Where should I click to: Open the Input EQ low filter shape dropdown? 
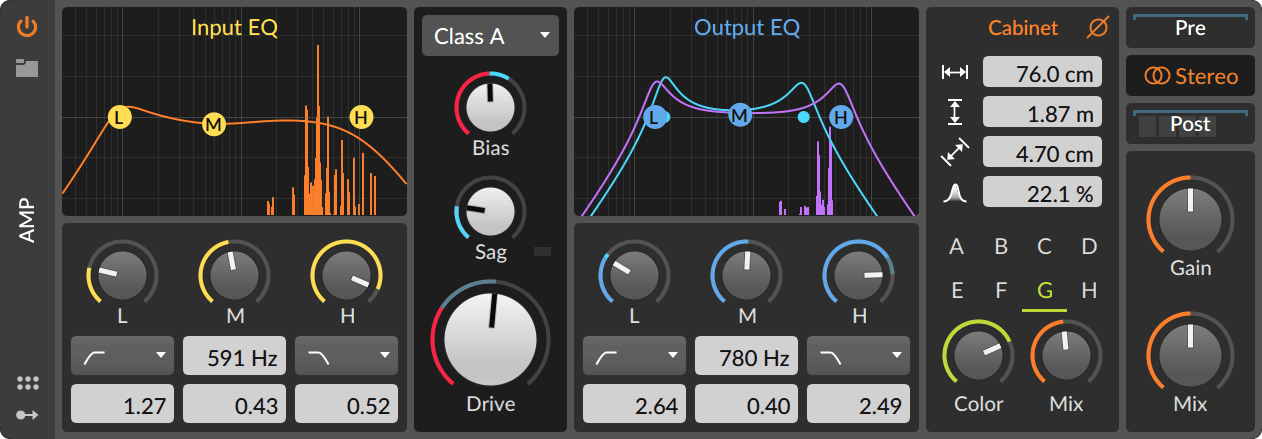123,355
